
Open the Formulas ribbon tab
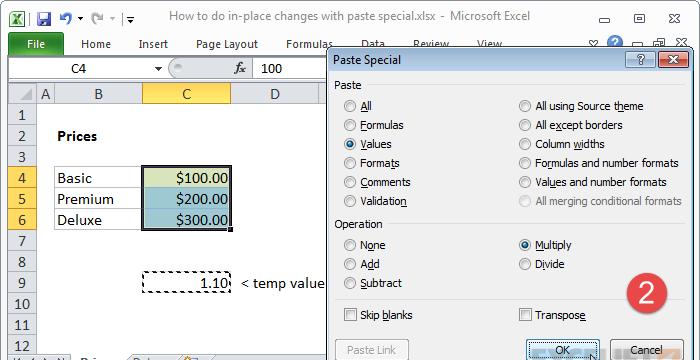[309, 44]
